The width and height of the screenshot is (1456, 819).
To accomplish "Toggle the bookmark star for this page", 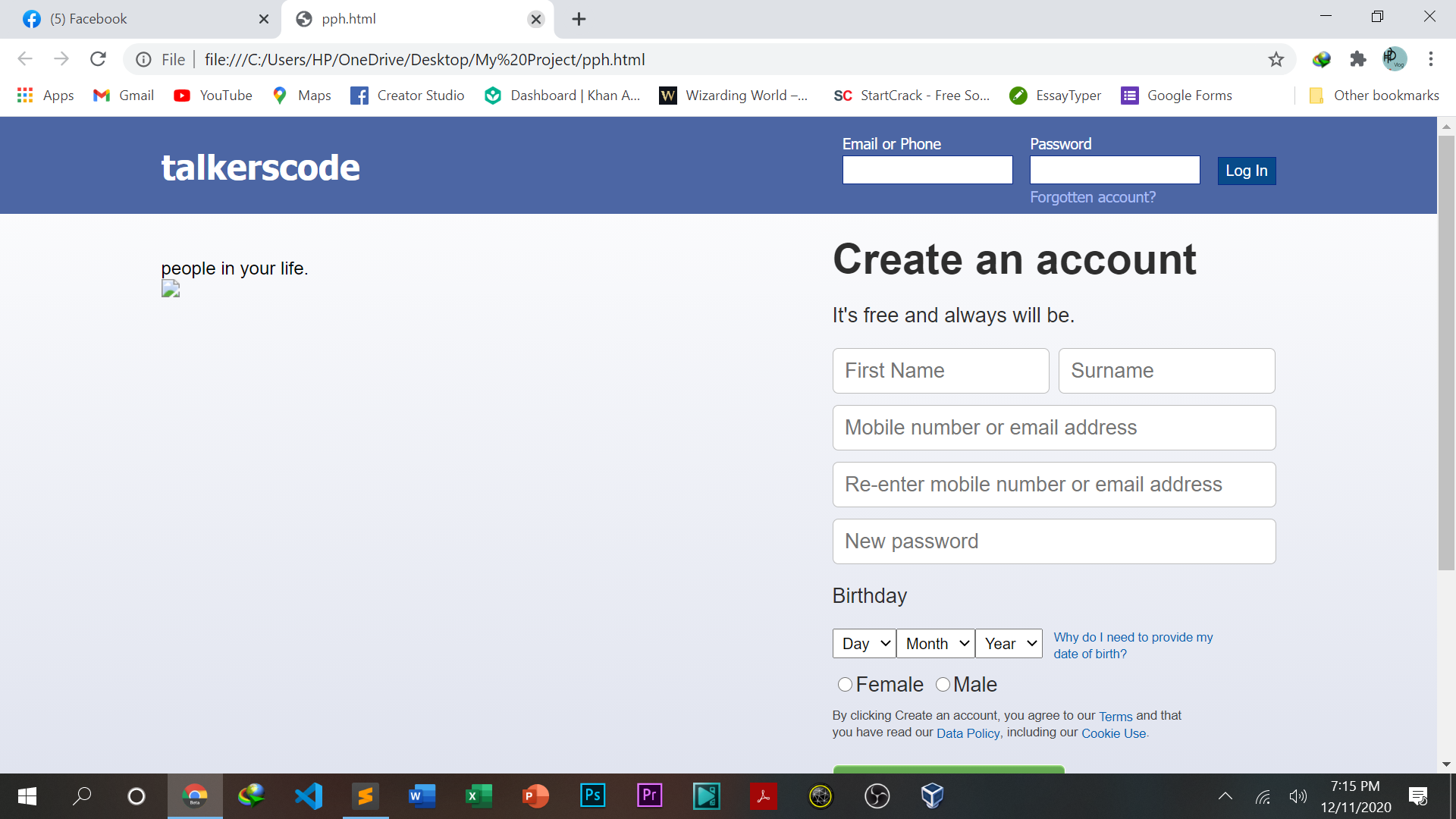I will [1276, 59].
